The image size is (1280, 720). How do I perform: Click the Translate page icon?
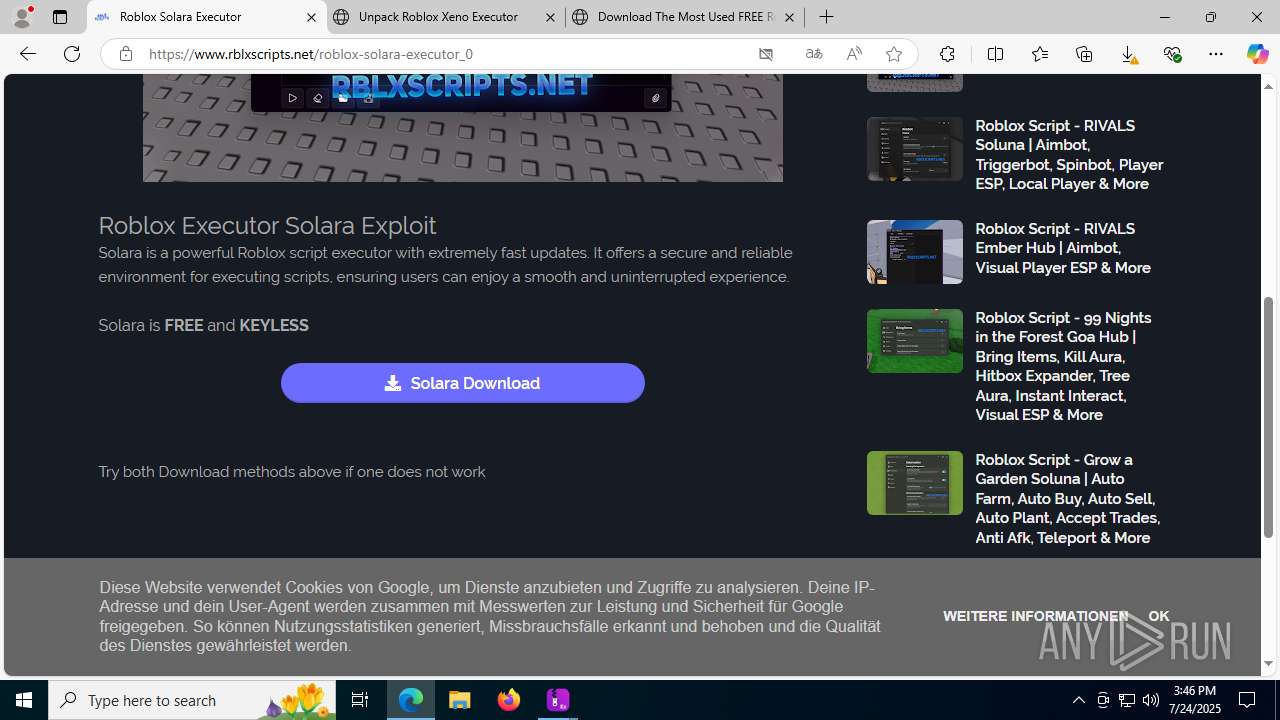(x=814, y=54)
